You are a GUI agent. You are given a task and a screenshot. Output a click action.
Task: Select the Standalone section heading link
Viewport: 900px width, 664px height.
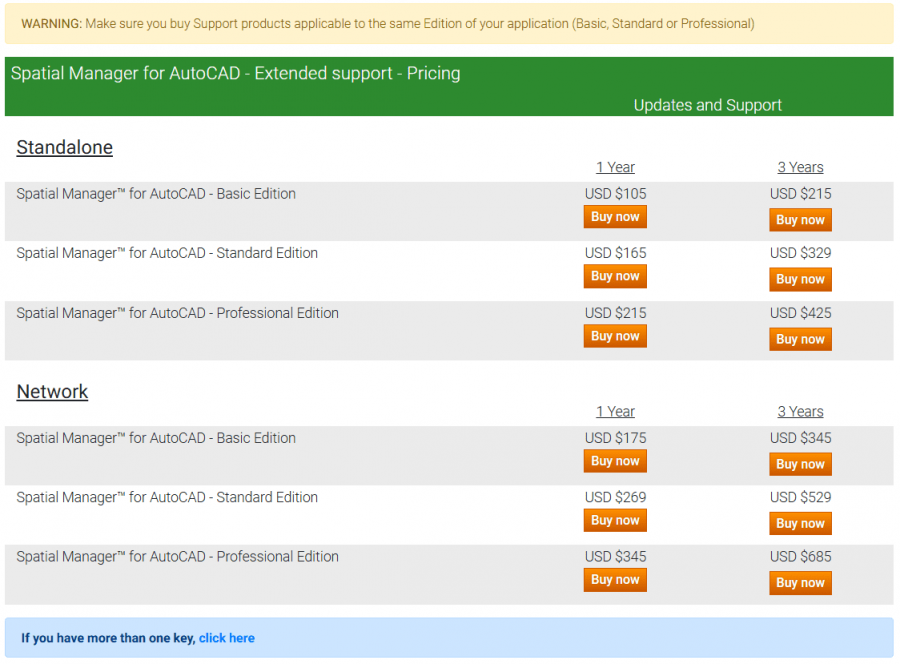pyautogui.click(x=64, y=147)
